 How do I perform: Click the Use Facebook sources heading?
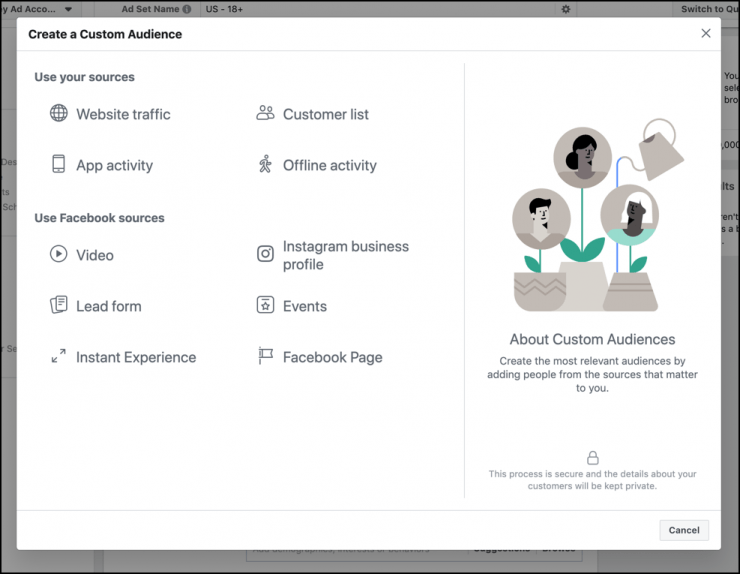point(99,218)
